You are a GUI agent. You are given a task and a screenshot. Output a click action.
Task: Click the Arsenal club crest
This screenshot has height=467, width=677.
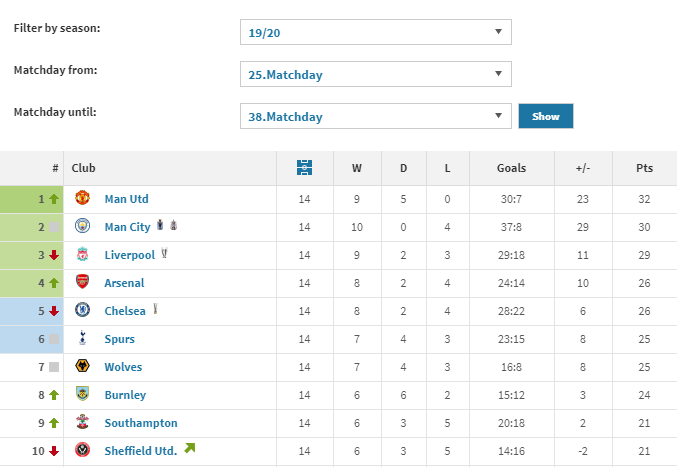(x=83, y=283)
